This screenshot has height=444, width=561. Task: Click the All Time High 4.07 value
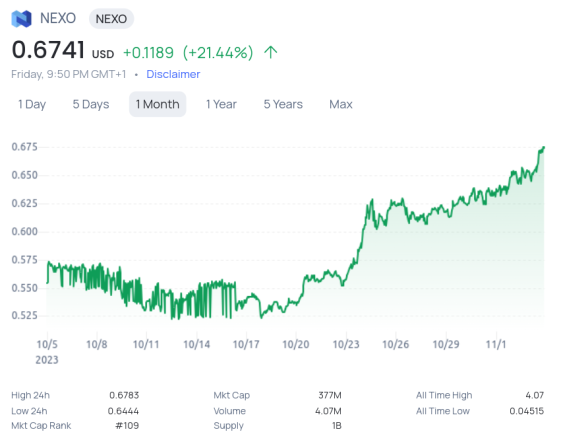click(535, 395)
